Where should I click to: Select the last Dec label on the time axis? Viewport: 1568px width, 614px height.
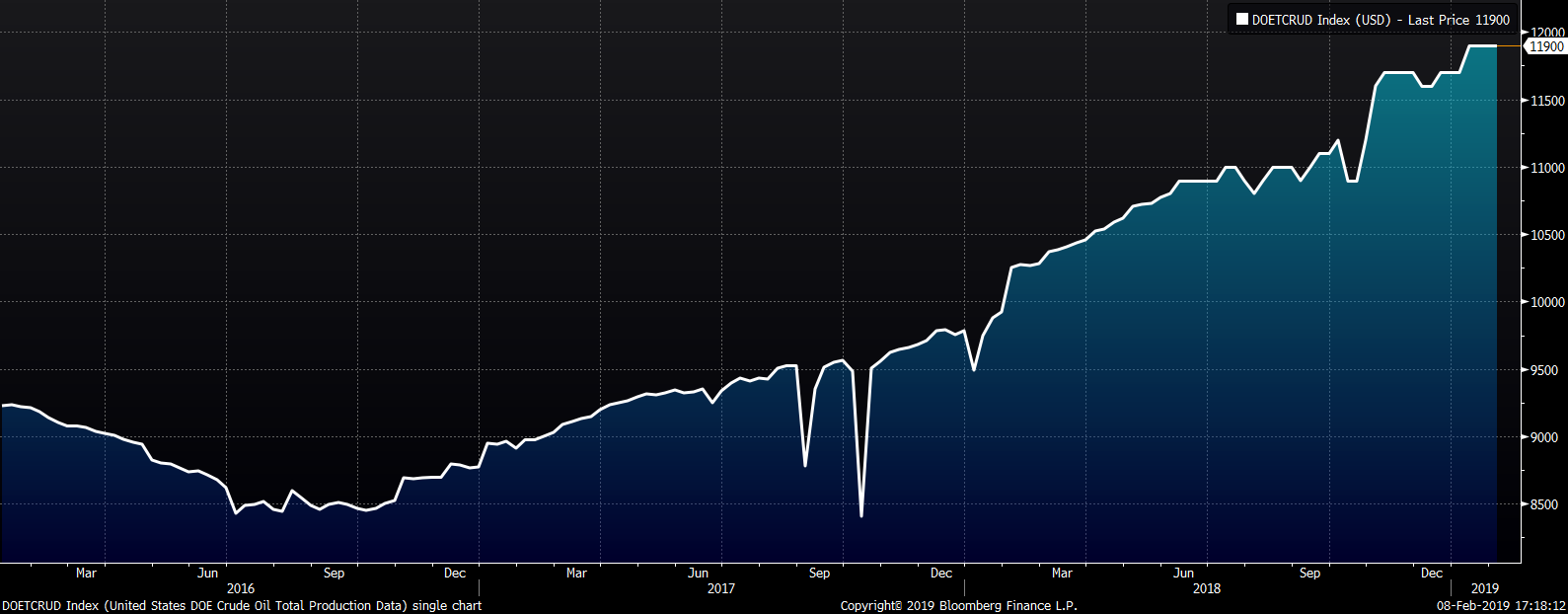point(1431,573)
